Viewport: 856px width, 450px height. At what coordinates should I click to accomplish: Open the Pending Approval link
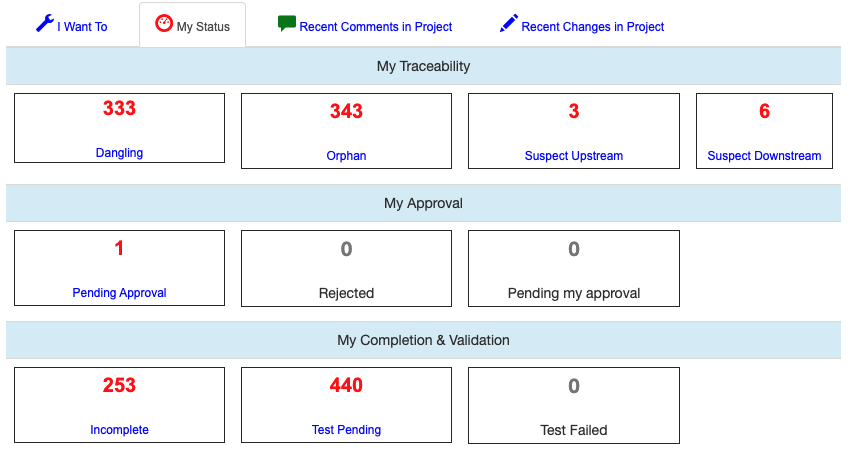click(x=119, y=293)
